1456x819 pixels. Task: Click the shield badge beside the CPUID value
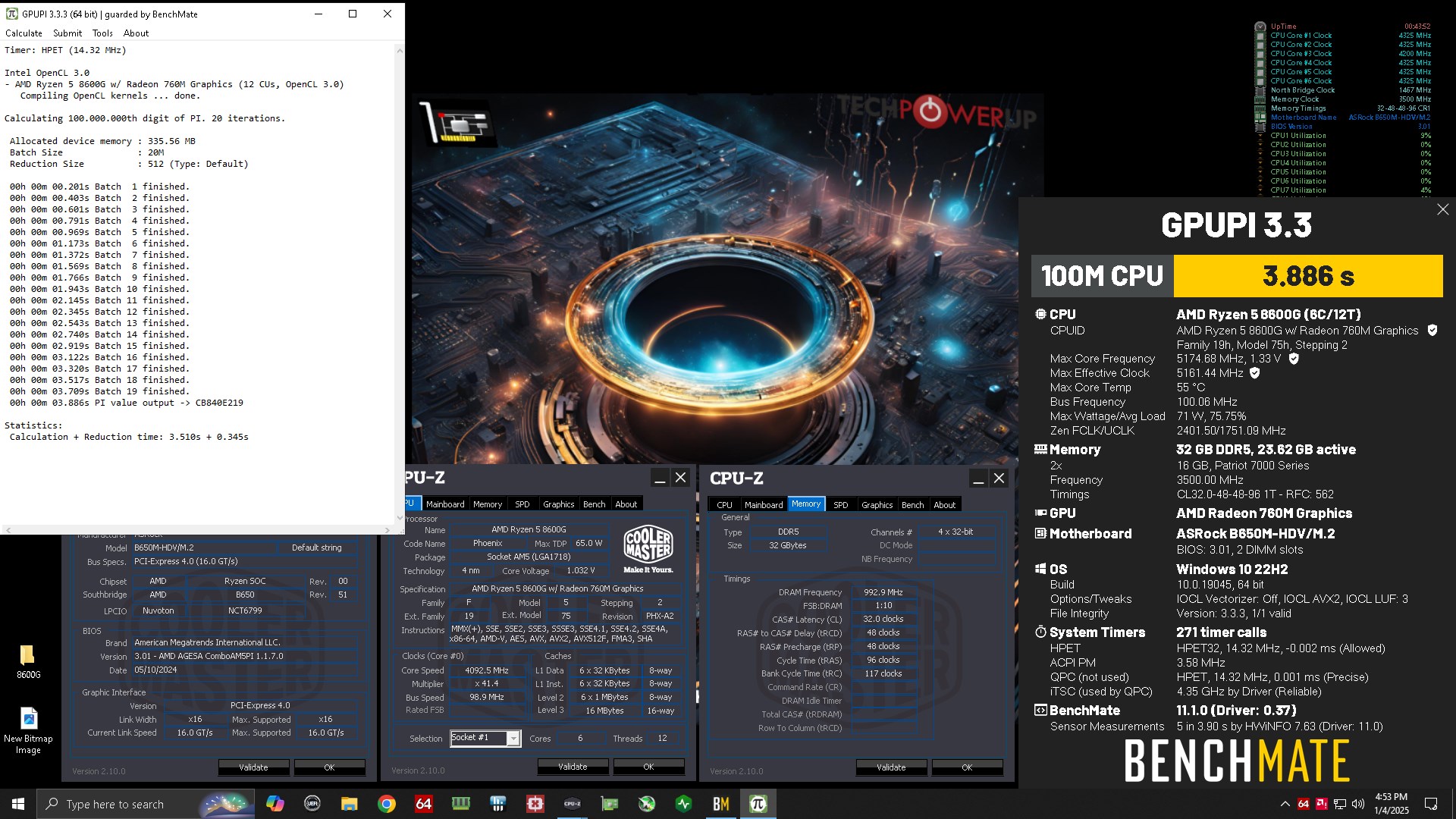[x=1432, y=330]
